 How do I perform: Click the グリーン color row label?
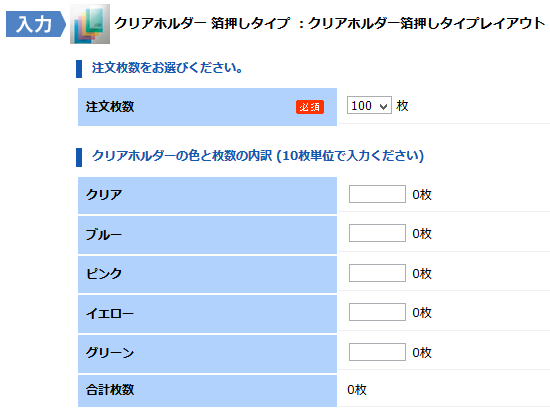[x=110, y=353]
